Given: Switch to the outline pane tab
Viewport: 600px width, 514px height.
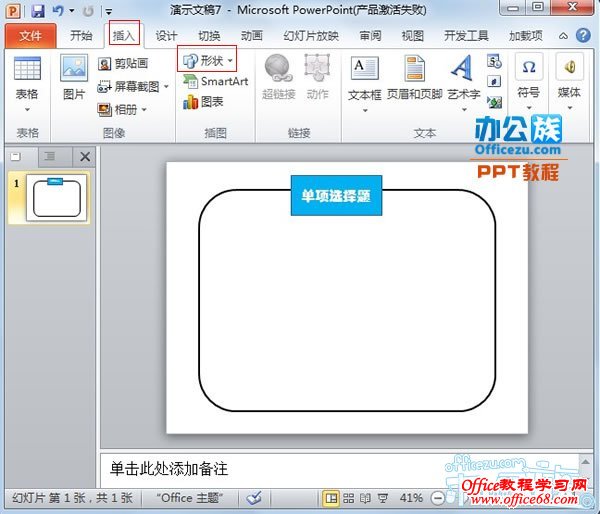Looking at the screenshot, I should (50, 157).
